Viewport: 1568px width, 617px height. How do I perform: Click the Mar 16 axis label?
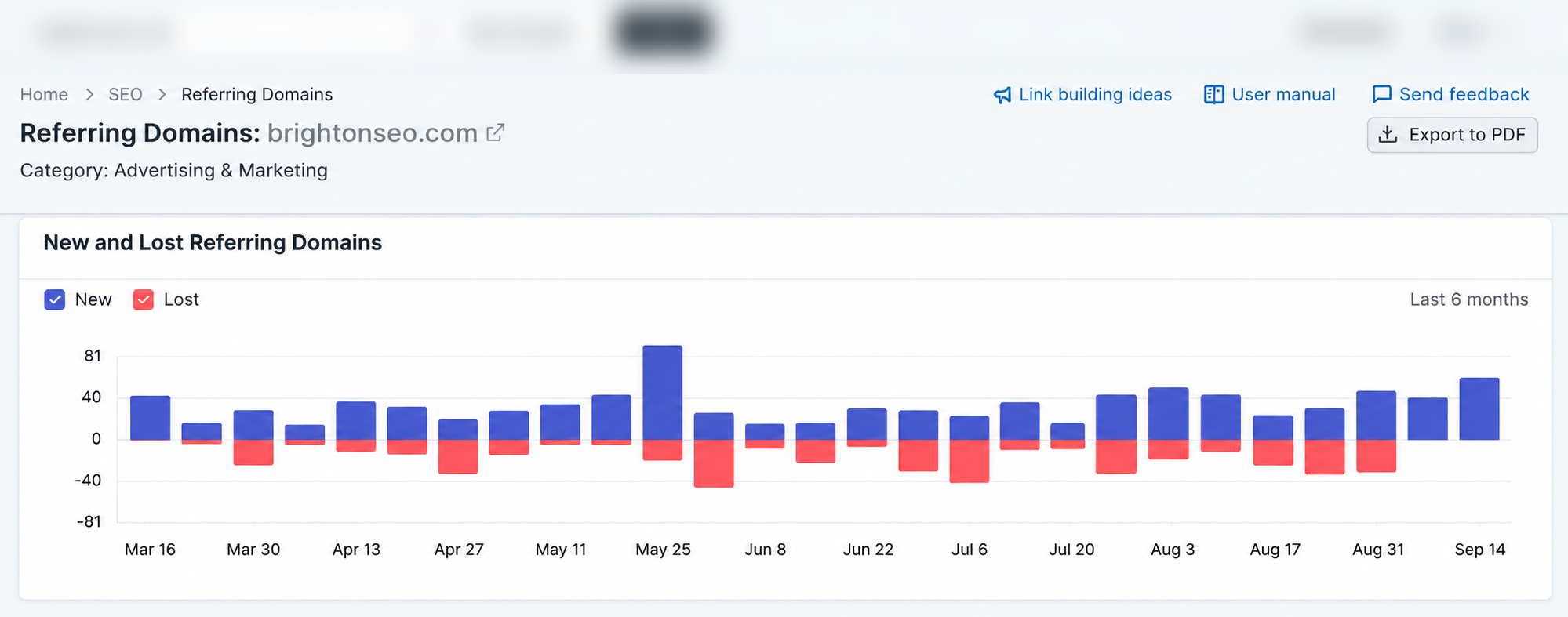pyautogui.click(x=150, y=550)
